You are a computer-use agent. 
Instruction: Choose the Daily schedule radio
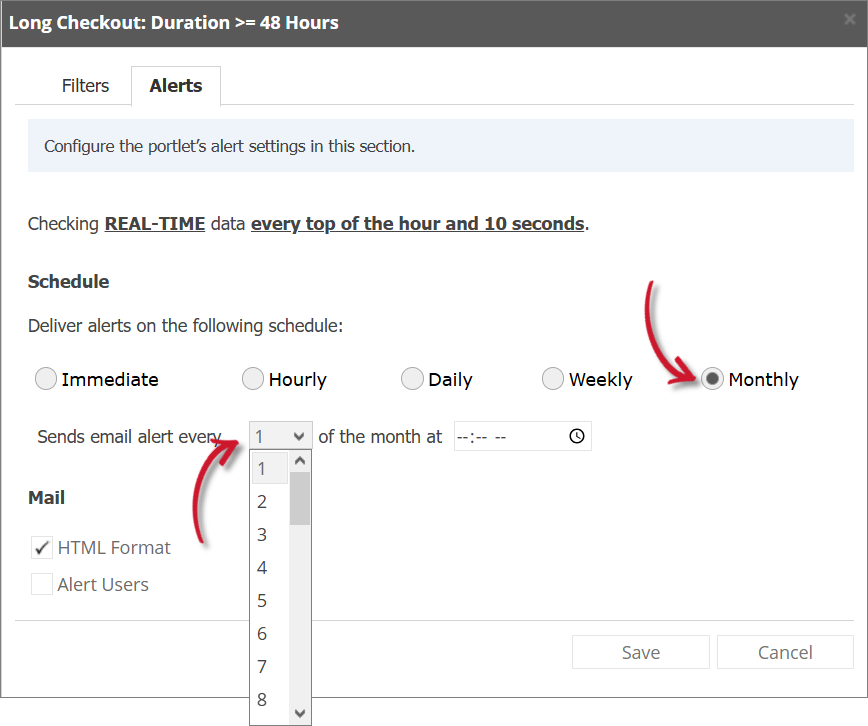click(x=412, y=379)
